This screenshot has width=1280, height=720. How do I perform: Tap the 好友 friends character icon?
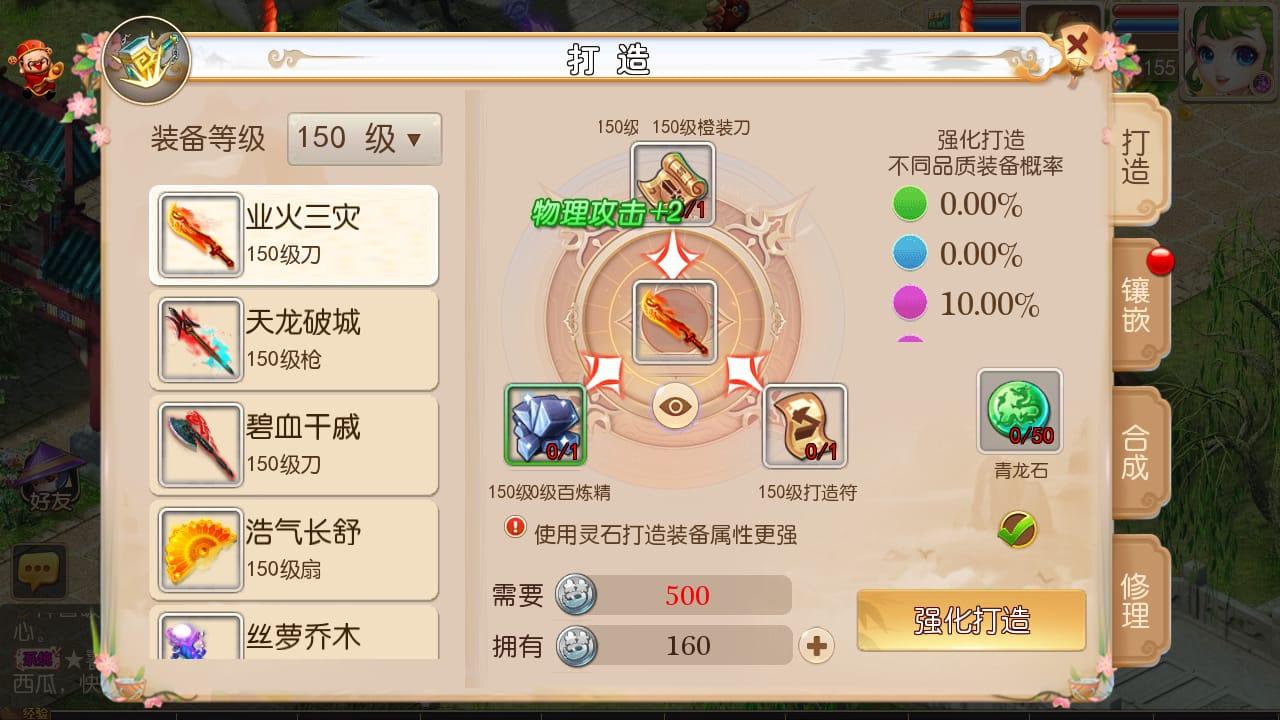[50, 480]
